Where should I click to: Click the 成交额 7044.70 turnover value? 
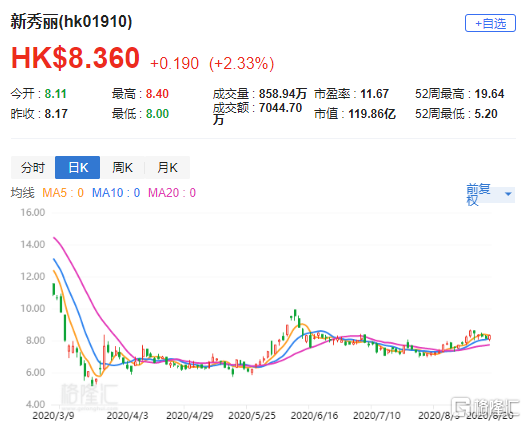(x=257, y=113)
